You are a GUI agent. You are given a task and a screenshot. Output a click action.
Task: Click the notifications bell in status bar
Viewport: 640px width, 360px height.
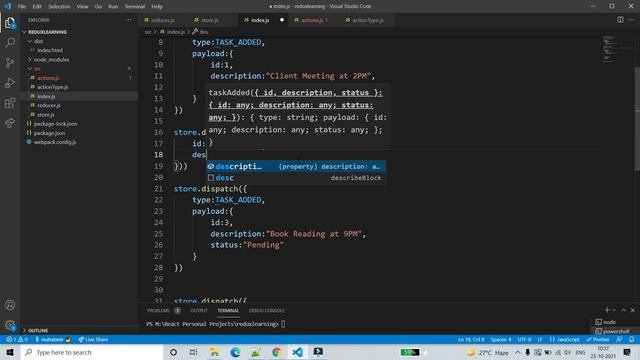tap(631, 339)
